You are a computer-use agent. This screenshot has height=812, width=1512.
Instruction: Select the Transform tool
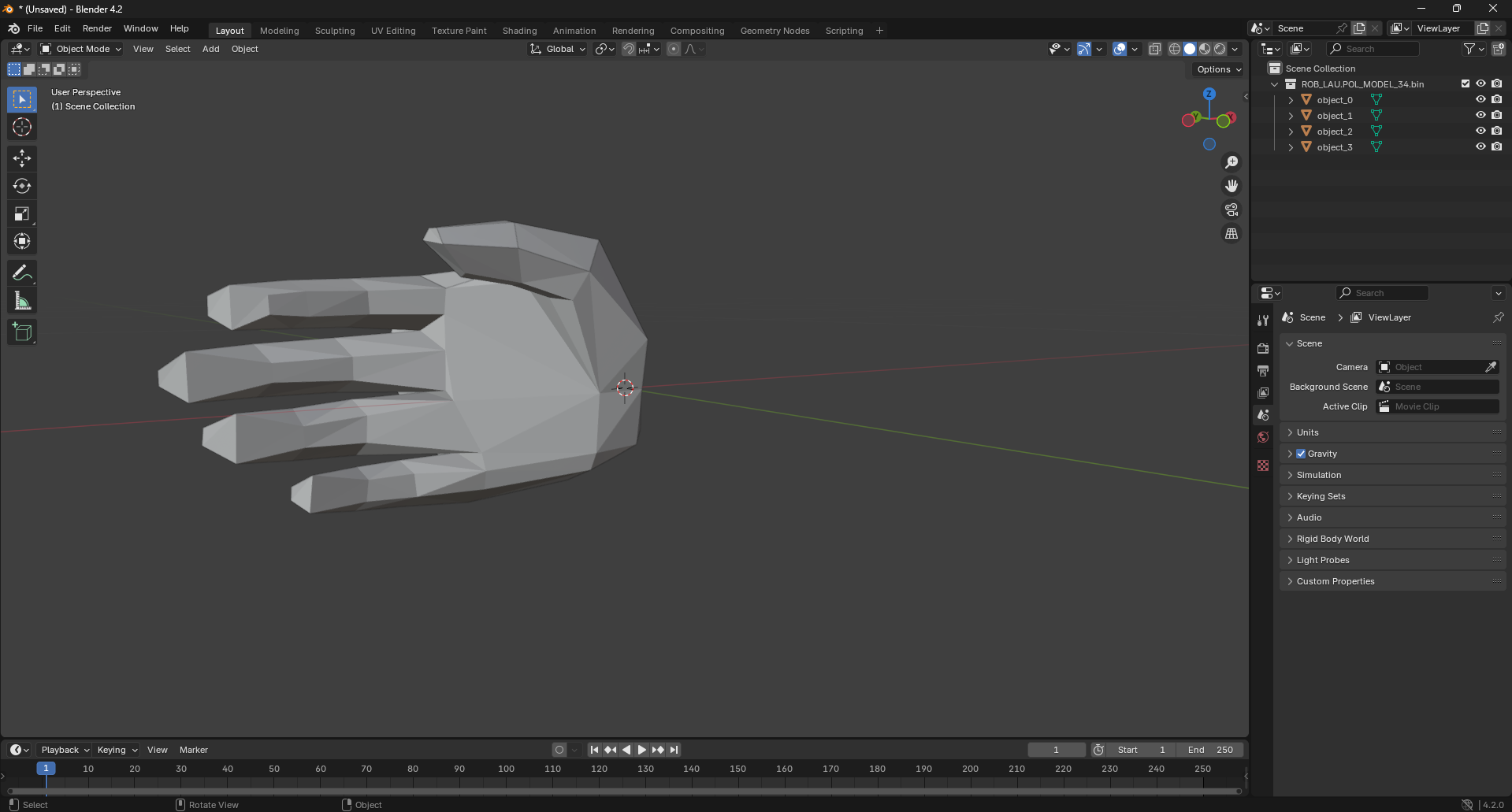22,241
